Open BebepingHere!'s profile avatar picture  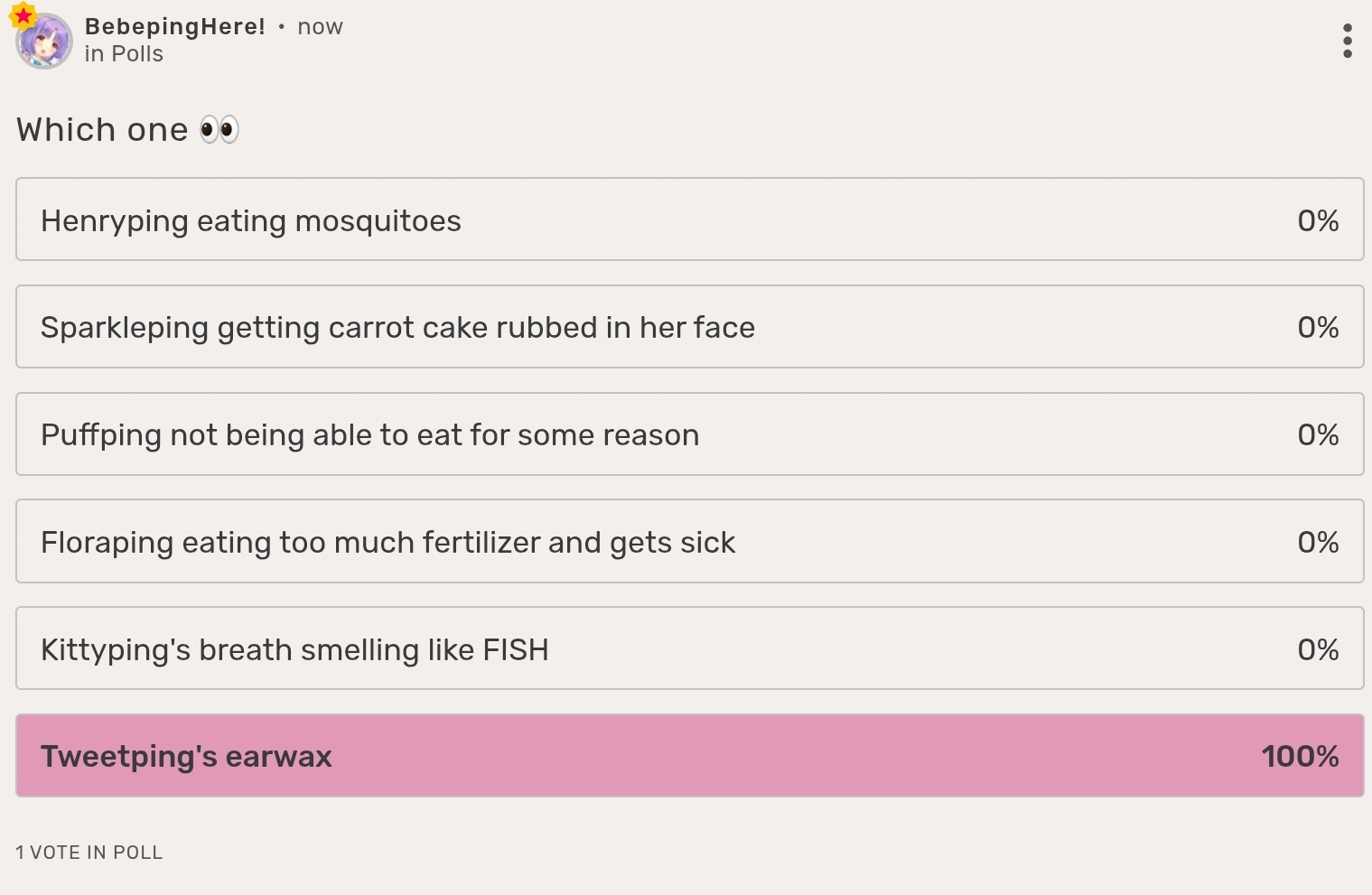pos(44,42)
